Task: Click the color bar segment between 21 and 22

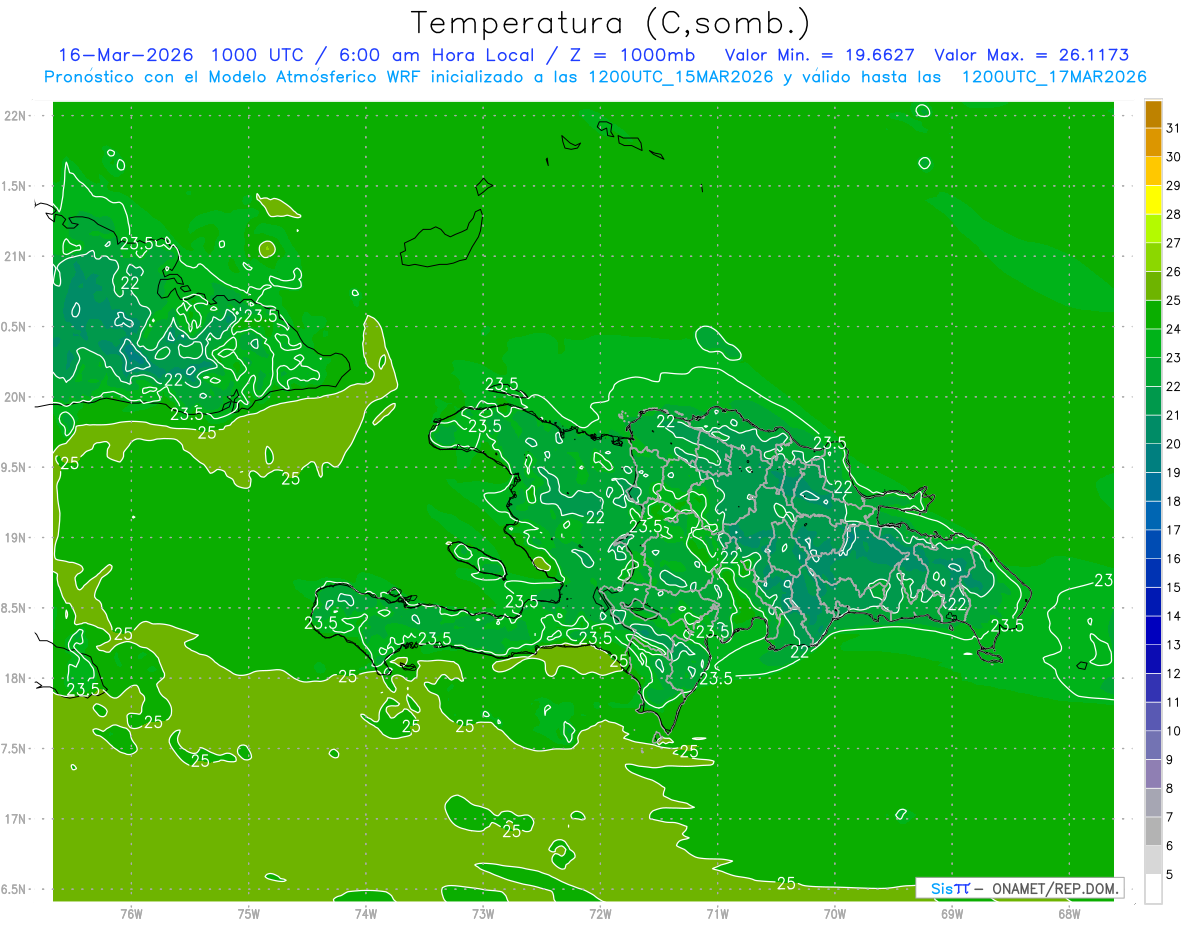Action: (x=1153, y=401)
